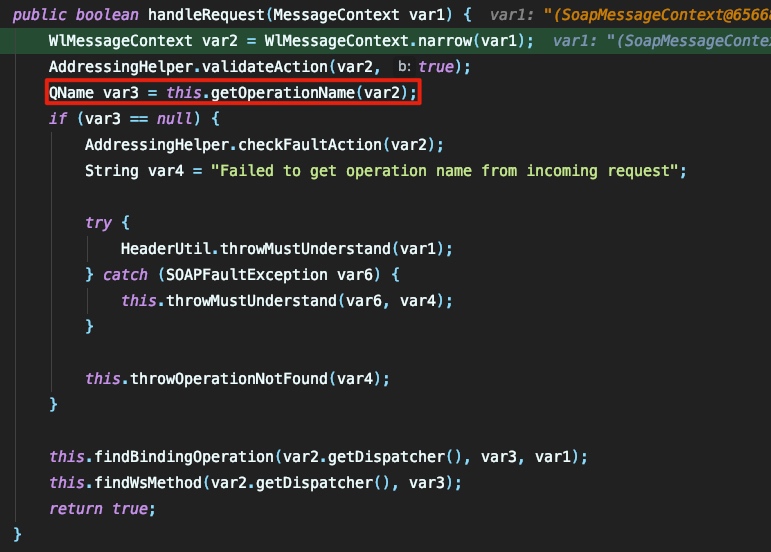Click the inline var1 debugger value on first line
Image resolution: width=771 pixels, height=552 pixels.
tap(630, 15)
